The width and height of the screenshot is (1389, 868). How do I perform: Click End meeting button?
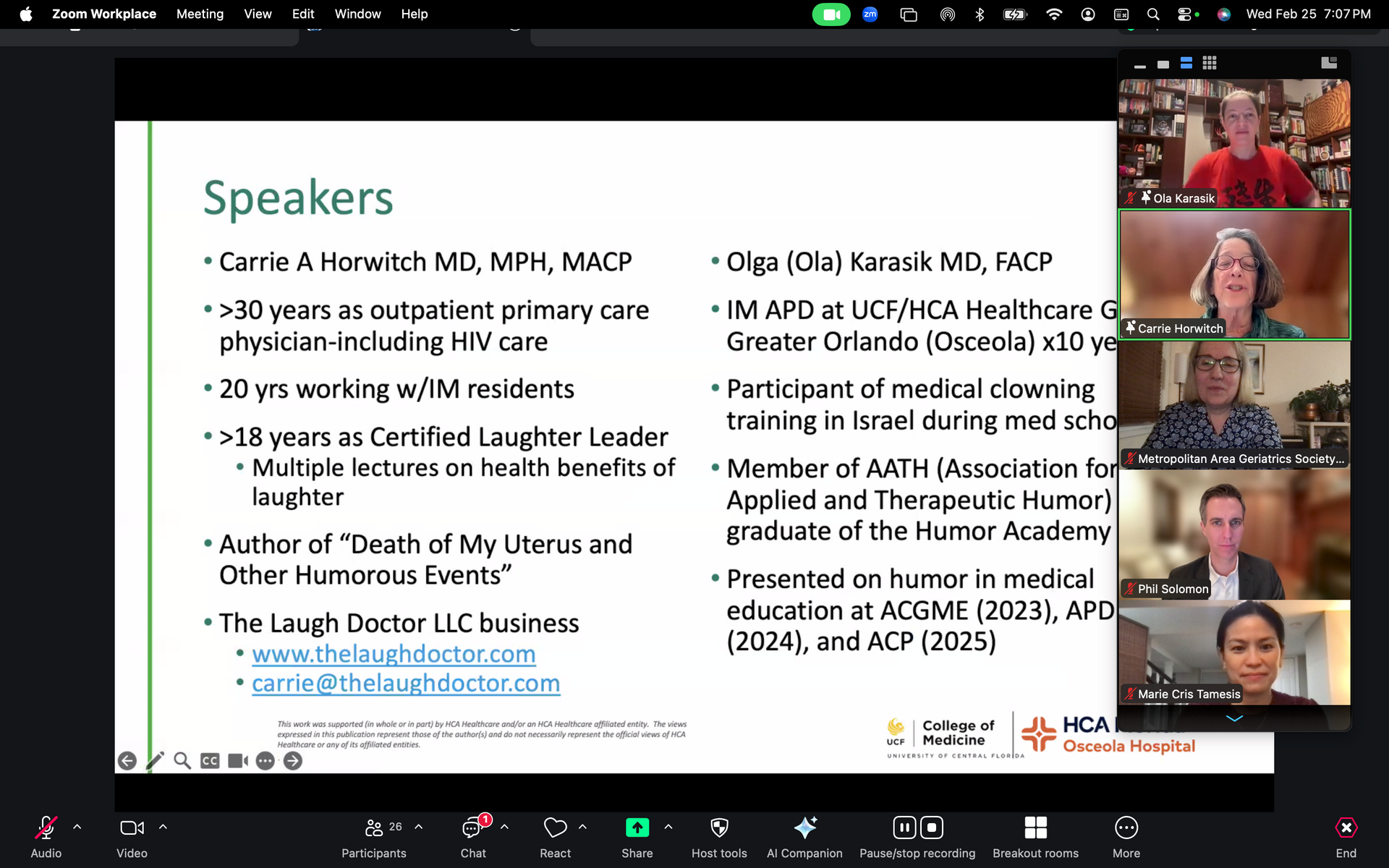(1346, 828)
